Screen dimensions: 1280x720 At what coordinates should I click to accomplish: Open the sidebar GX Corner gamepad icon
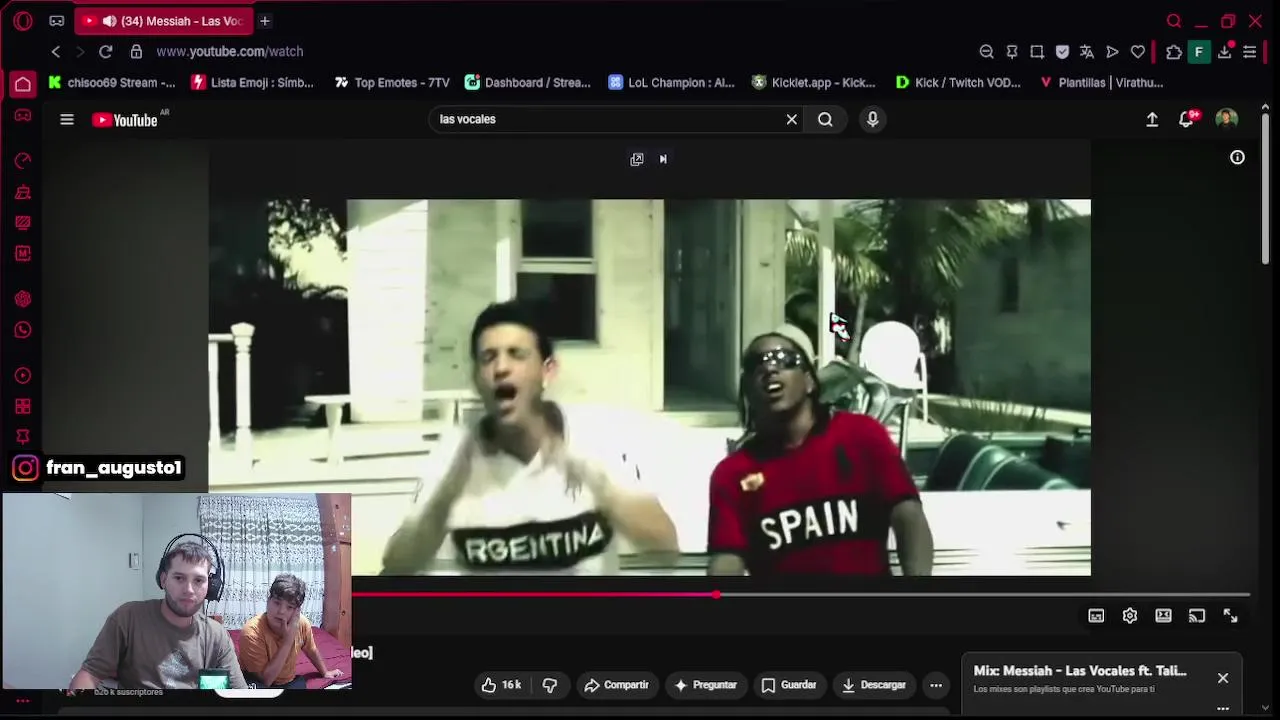pos(23,115)
